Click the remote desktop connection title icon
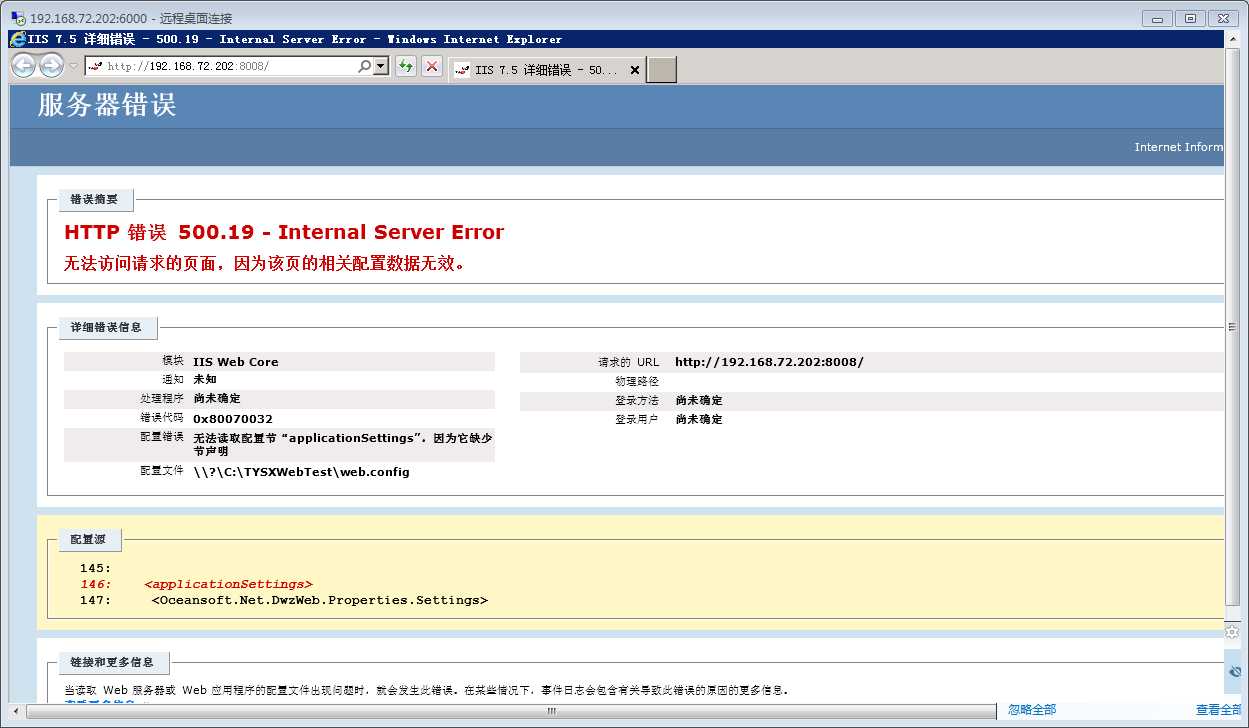1249x728 pixels. pyautogui.click(x=18, y=18)
